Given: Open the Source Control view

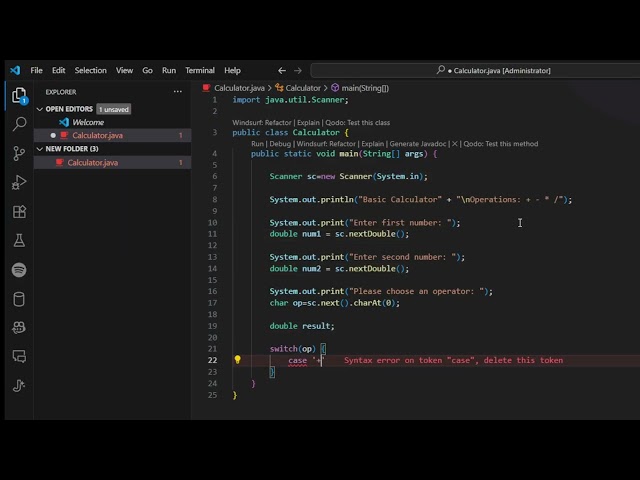Looking at the screenshot, I should click(19, 154).
